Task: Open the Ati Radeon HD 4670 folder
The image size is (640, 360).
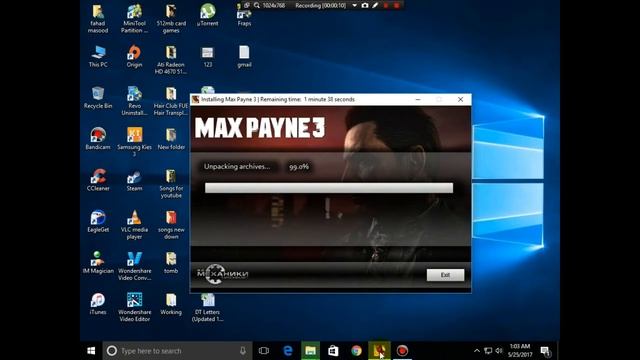Action: pos(171,60)
